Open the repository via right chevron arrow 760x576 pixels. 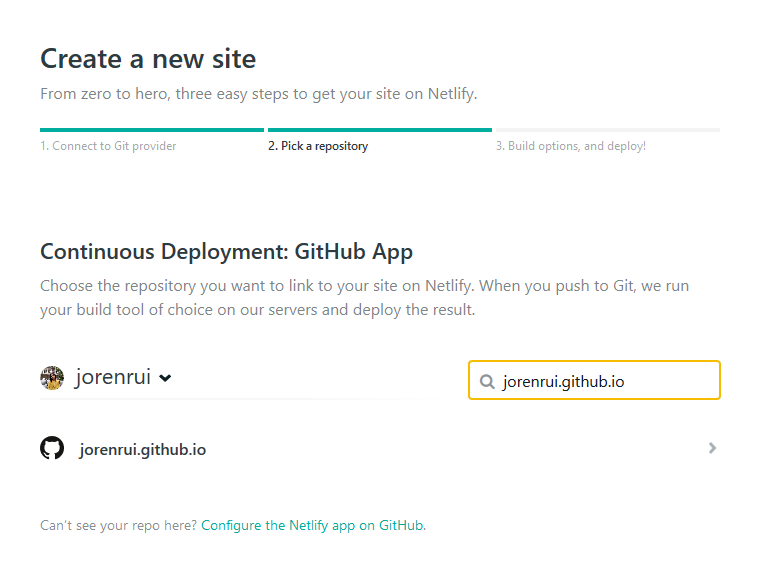pyautogui.click(x=712, y=448)
